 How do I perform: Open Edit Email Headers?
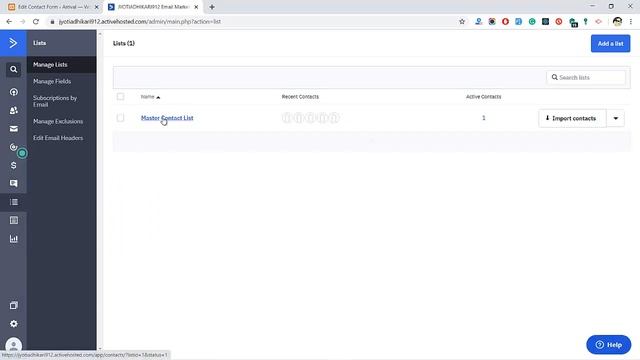pos(58,138)
